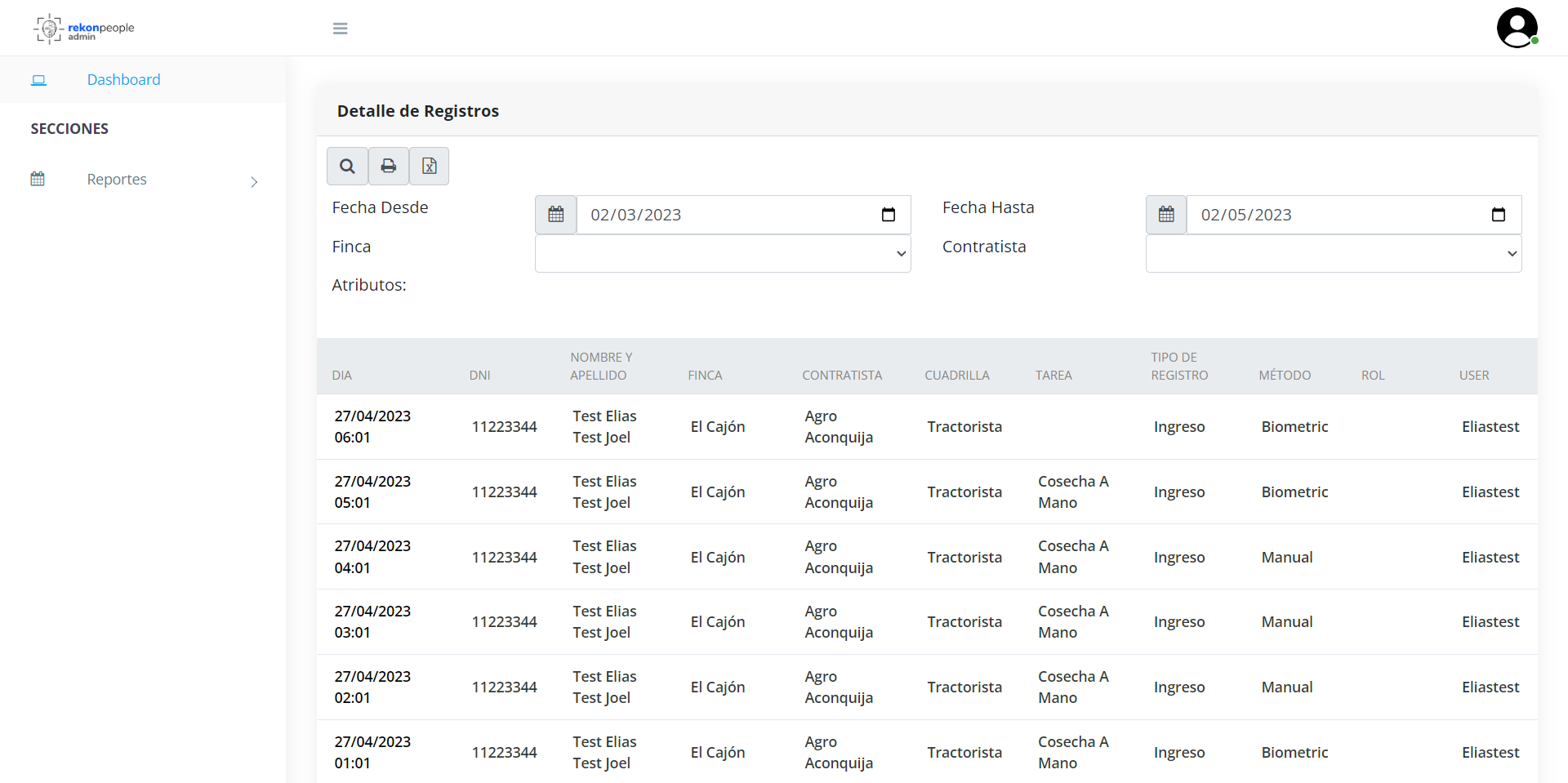1568x783 pixels.
Task: Sort by DIA column header
Action: (342, 376)
